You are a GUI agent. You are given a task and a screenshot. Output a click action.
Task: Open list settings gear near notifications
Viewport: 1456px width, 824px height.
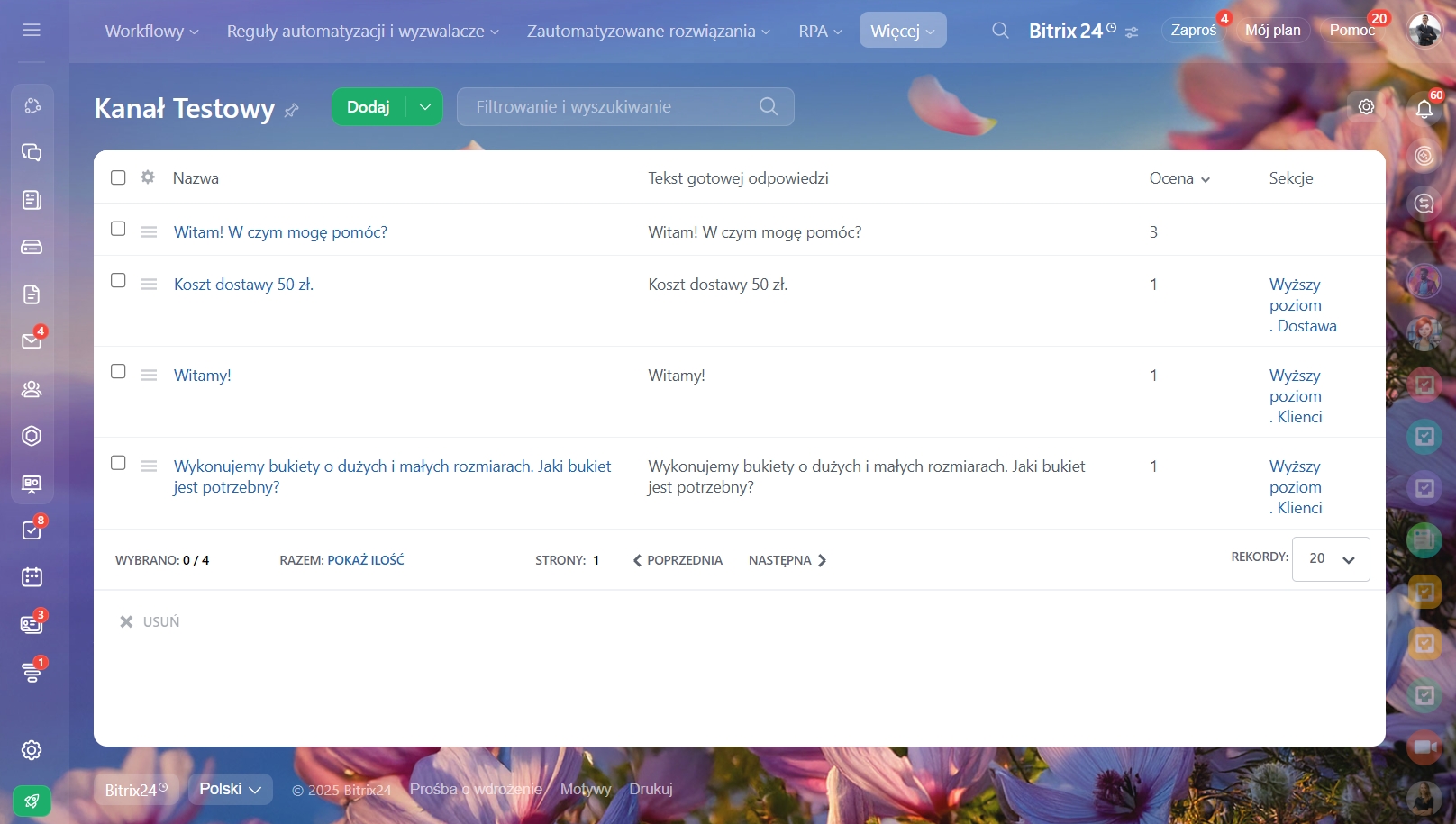pyautogui.click(x=1367, y=106)
